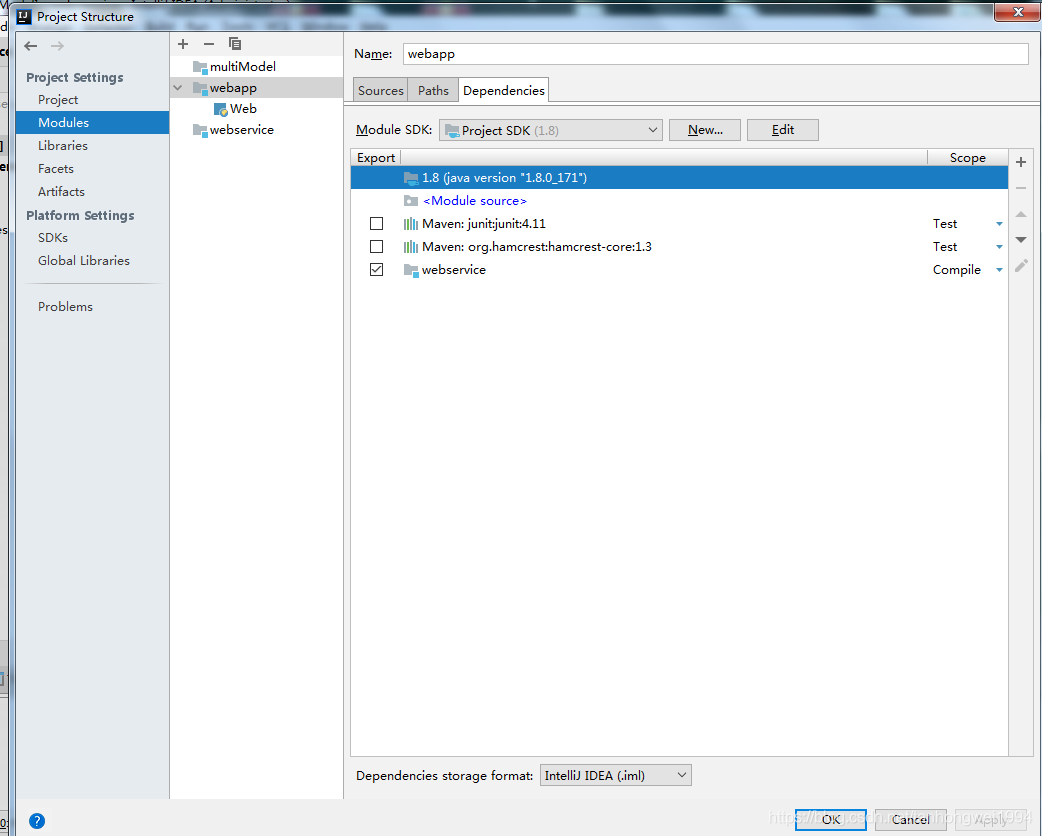Image resolution: width=1042 pixels, height=836 pixels.
Task: Switch to the Sources tab
Action: click(381, 90)
